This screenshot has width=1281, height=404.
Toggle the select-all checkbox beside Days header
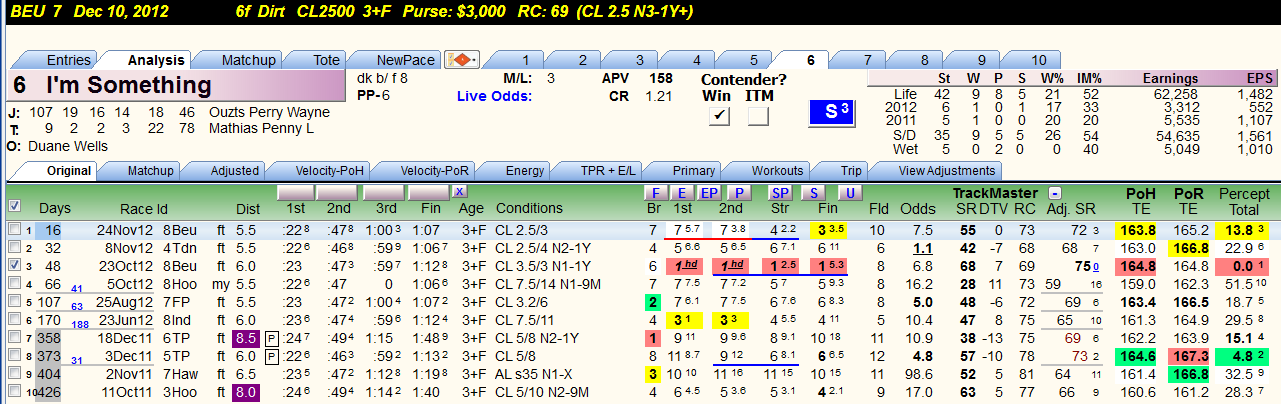pyautogui.click(x=14, y=206)
